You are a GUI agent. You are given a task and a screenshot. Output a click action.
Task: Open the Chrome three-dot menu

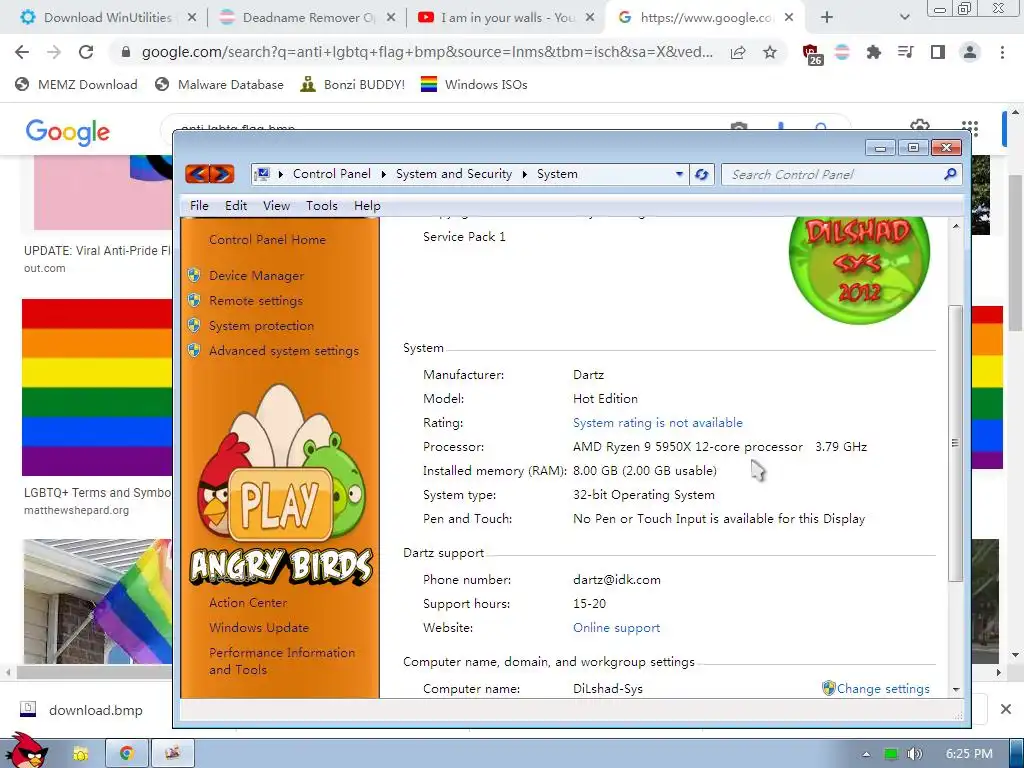1002,52
